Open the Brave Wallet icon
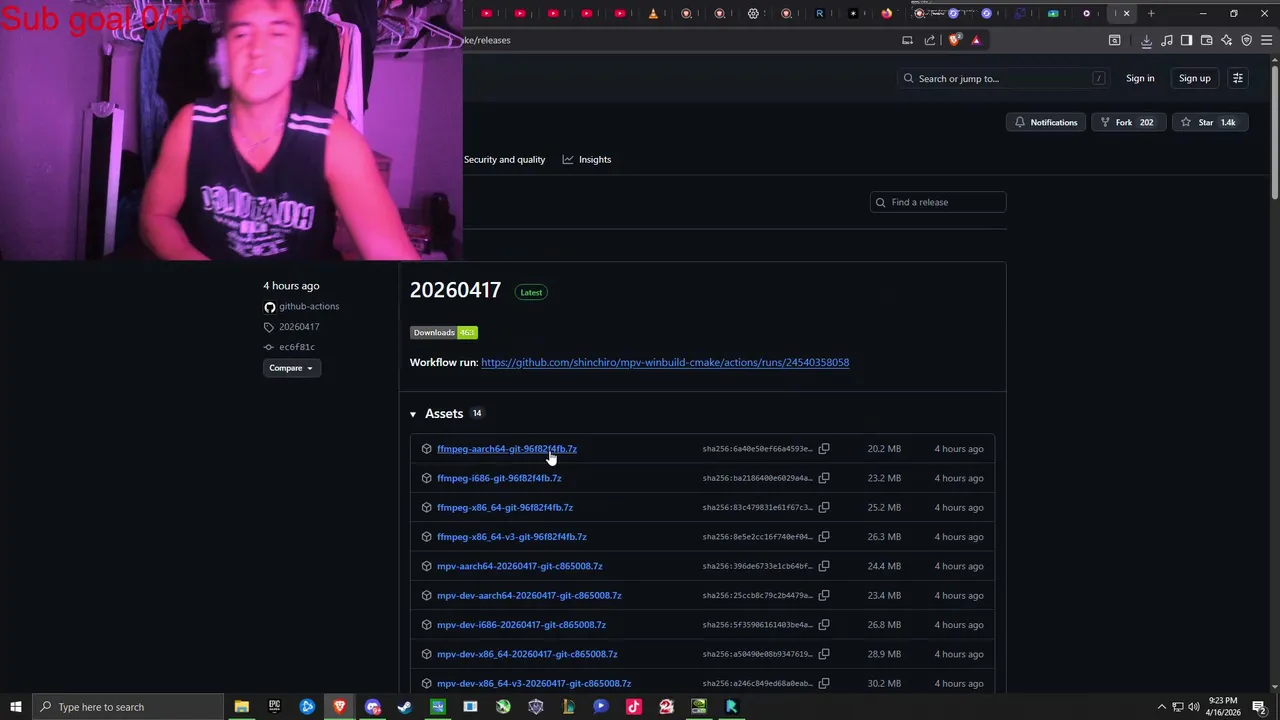 pyautogui.click(x=1206, y=40)
